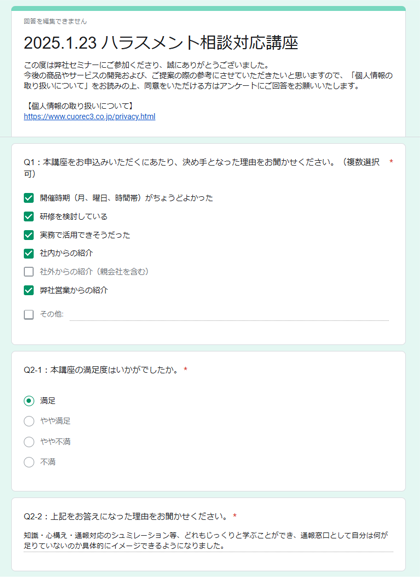The image size is (420, 580).
Task: Uncheck the 研修を検討している checkbox
Action: (29, 216)
